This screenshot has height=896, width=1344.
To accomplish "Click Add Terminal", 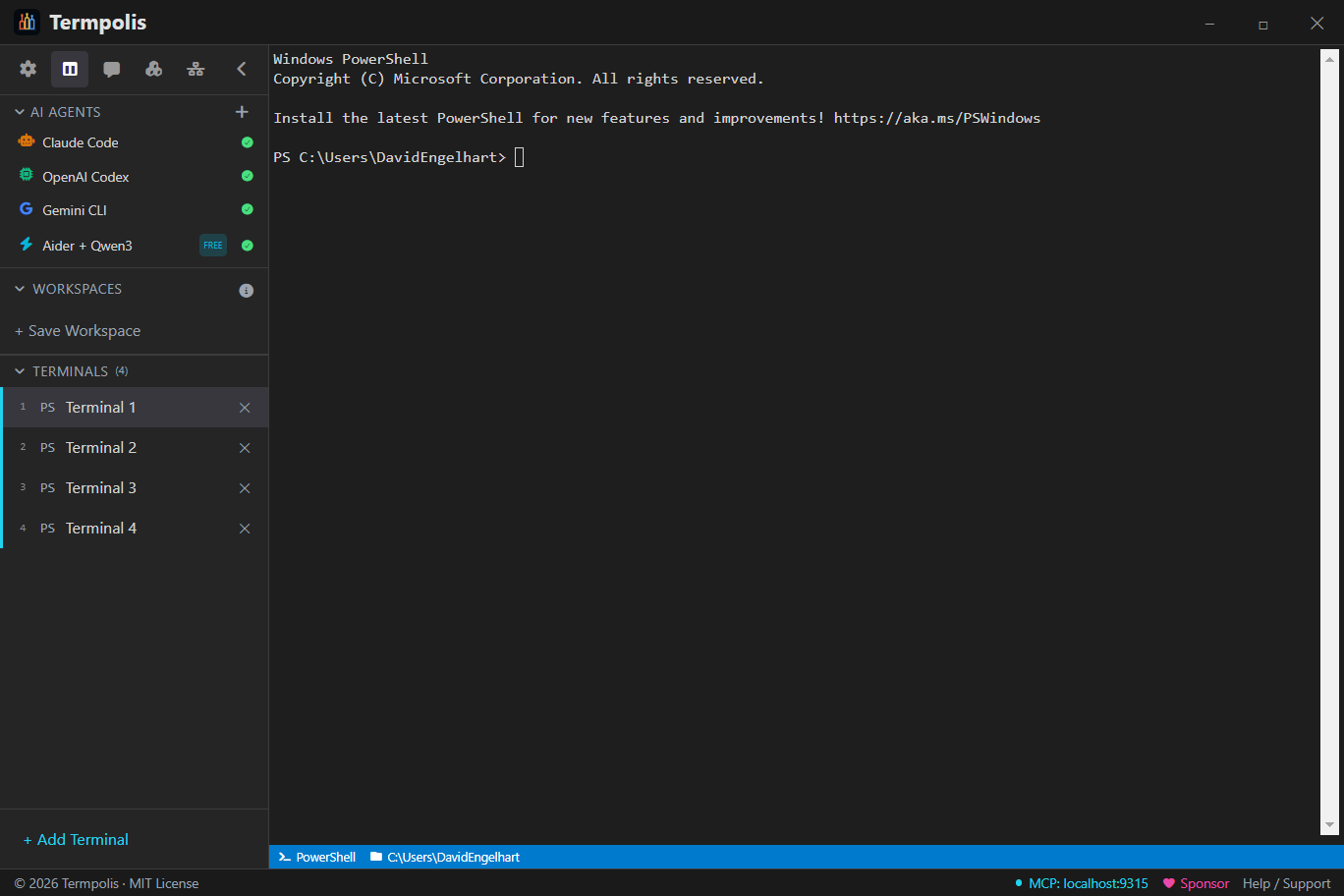I will point(76,839).
